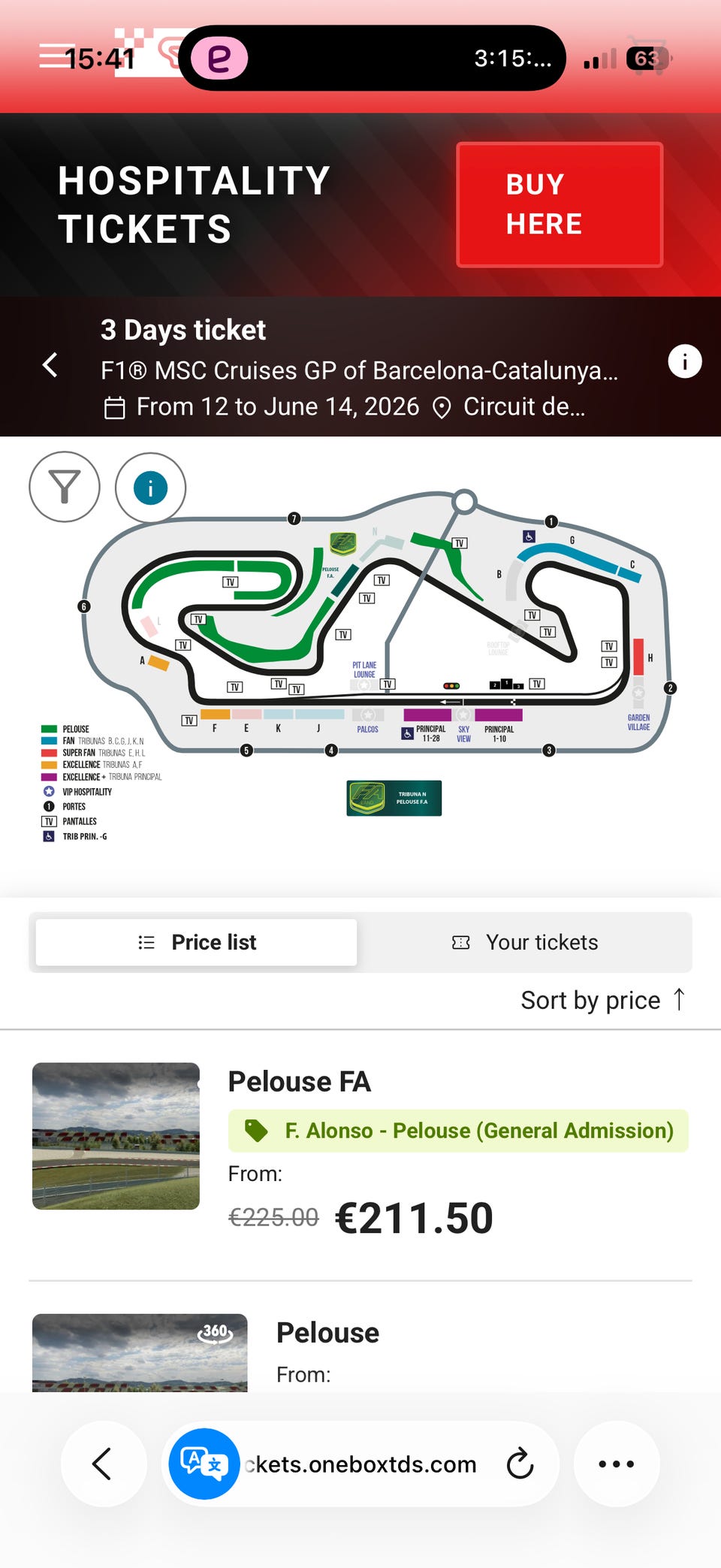Viewport: 721px width, 1568px height.
Task: Select the red tribuna H grandstand
Action: 638,657
